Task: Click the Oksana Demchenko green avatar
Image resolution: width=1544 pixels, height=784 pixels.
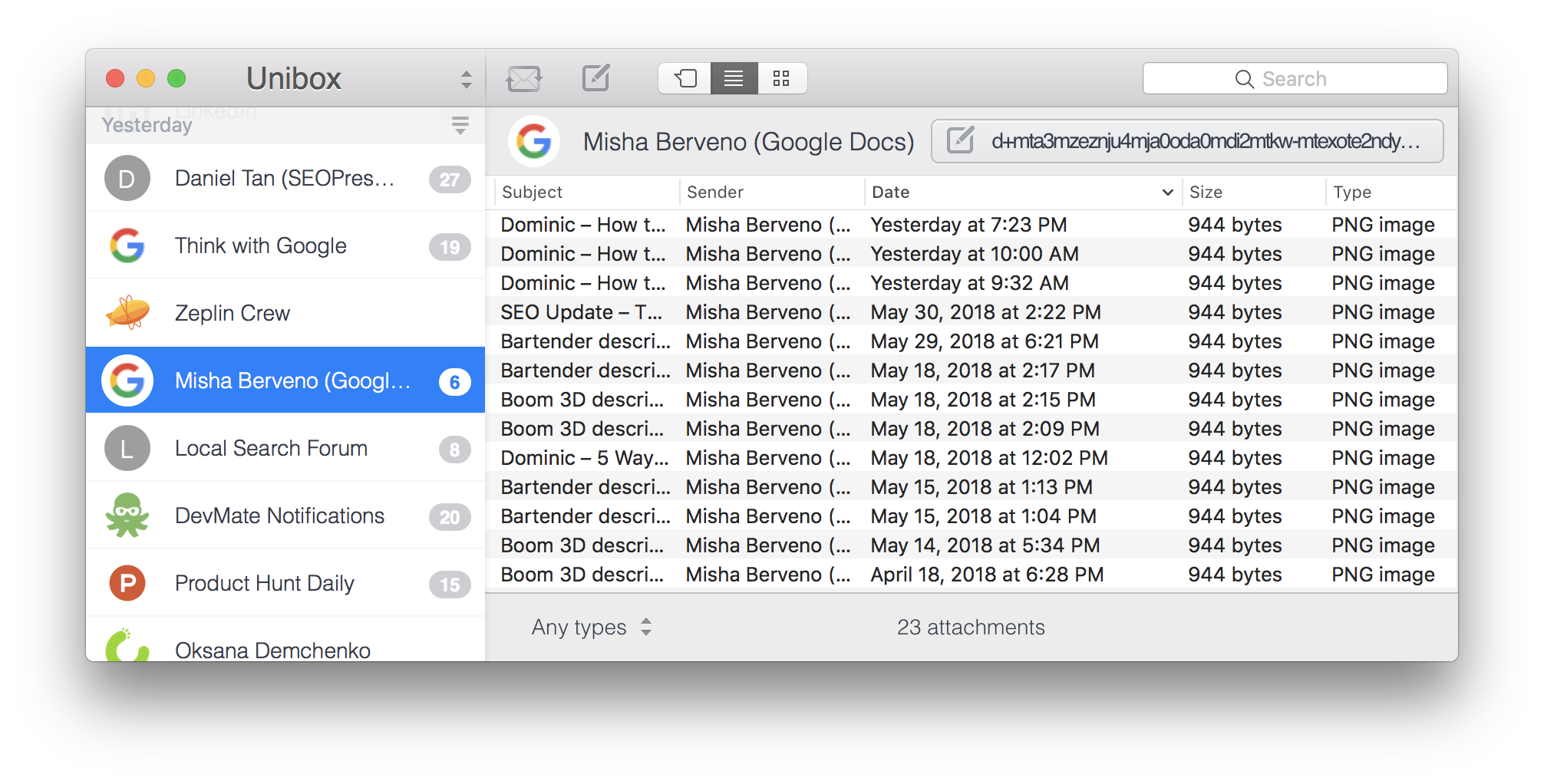Action: pos(127,645)
